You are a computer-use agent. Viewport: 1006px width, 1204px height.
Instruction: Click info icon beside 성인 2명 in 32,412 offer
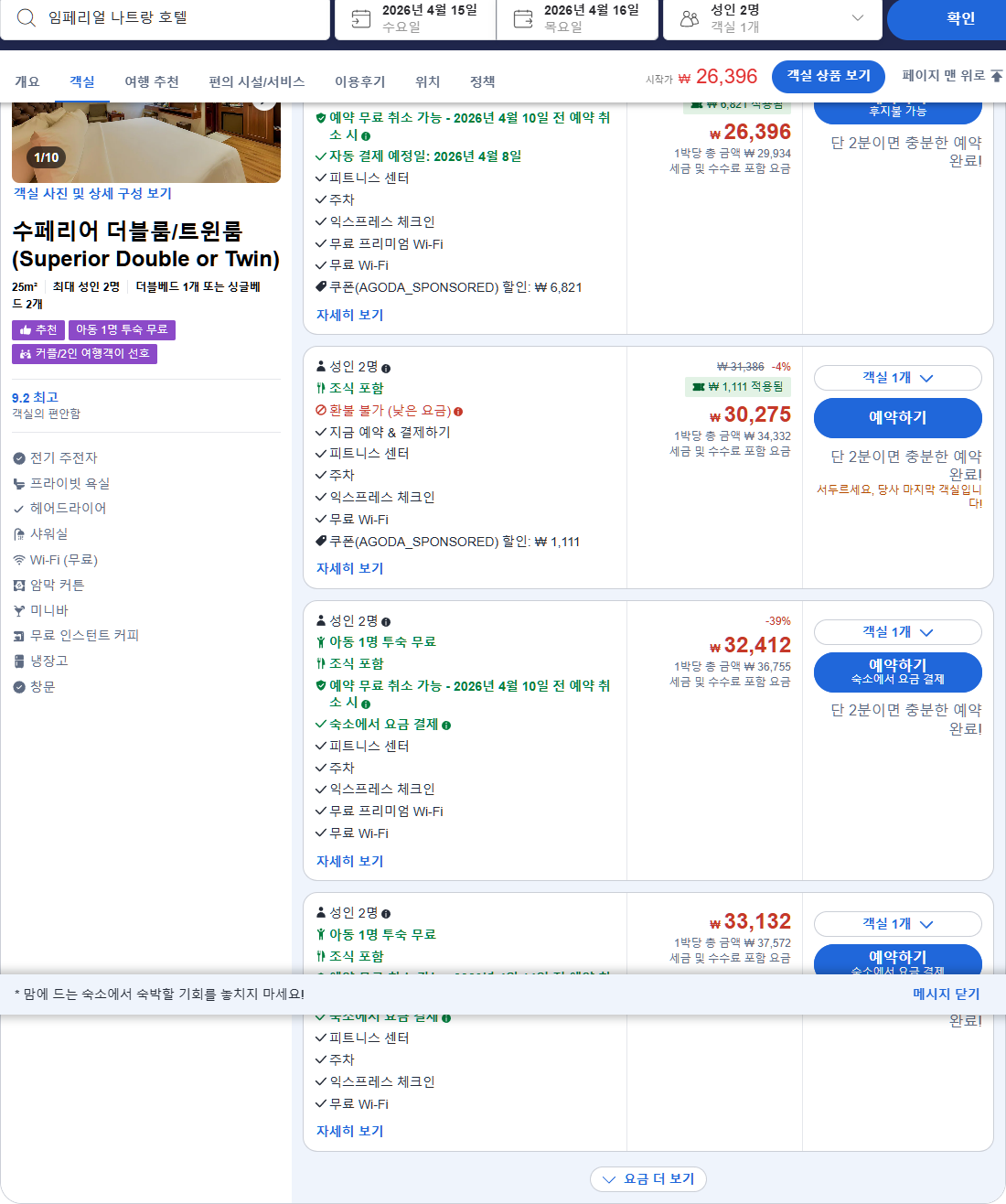tap(386, 622)
